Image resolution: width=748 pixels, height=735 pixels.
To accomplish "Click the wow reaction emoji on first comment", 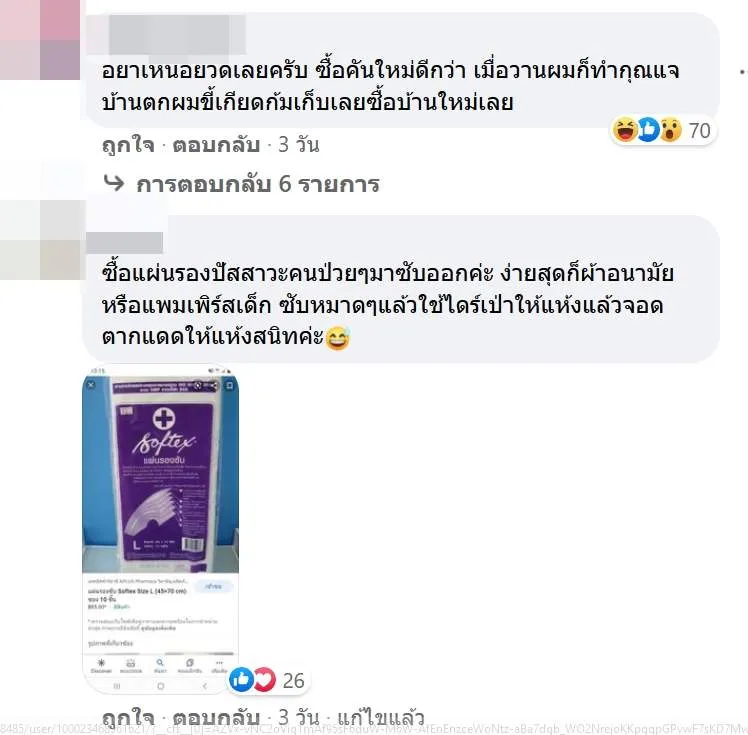I will (670, 130).
